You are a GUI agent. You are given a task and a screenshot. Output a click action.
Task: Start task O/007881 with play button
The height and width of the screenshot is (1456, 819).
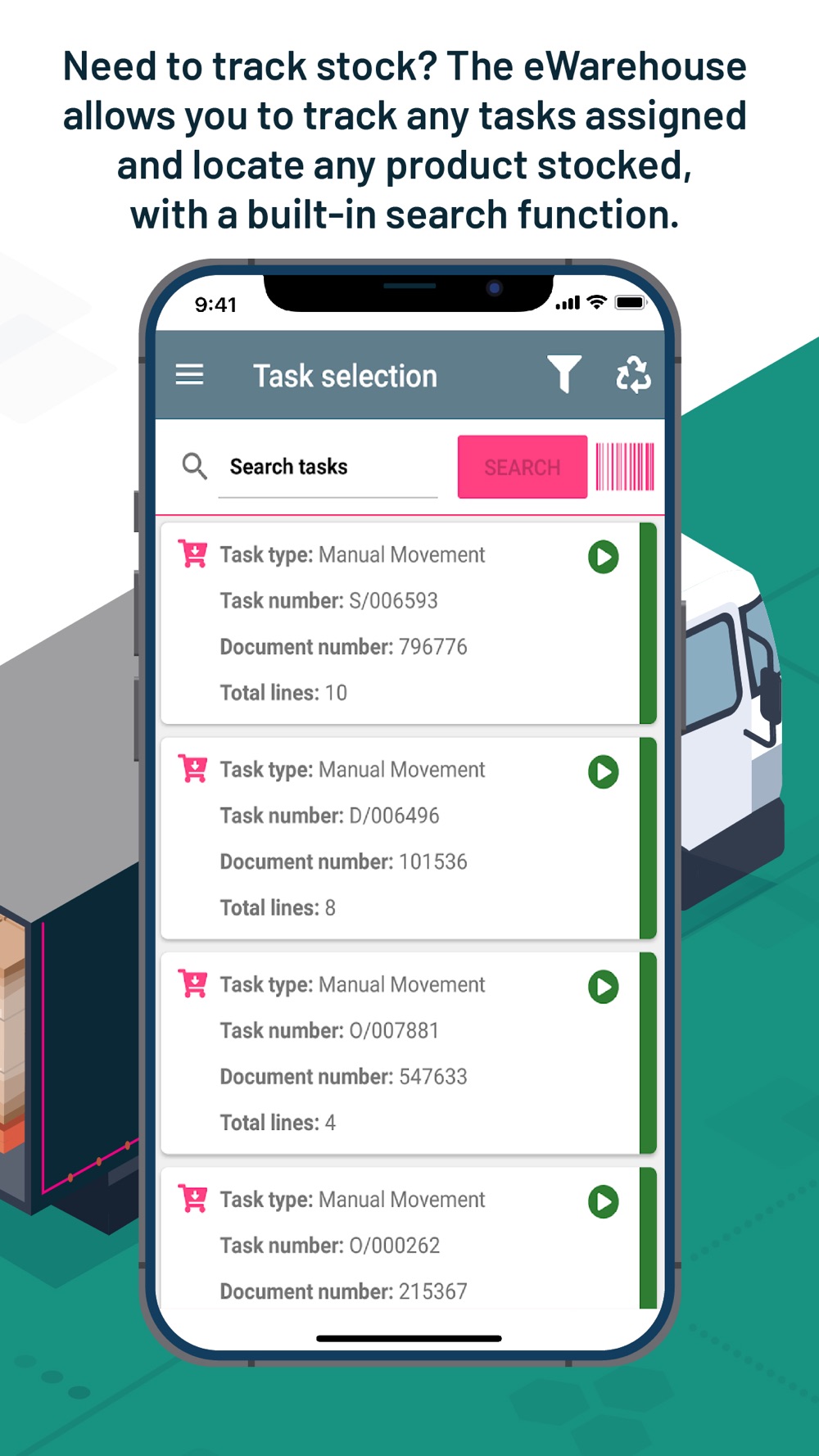604,987
